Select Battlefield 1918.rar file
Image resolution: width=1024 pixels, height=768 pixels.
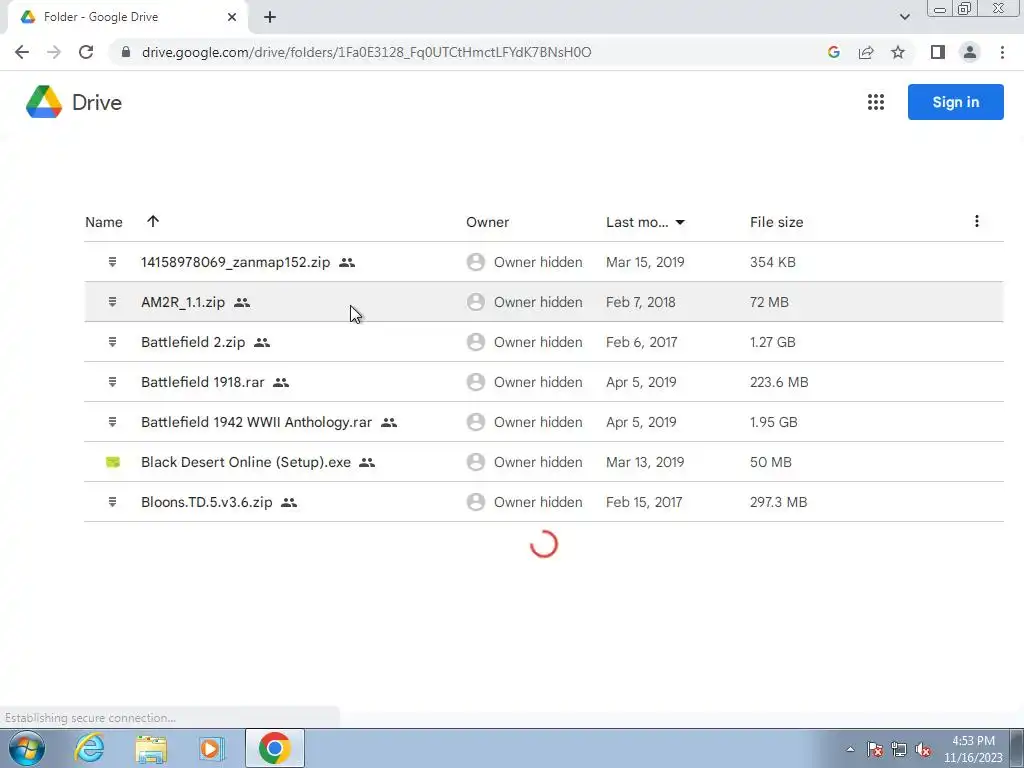click(x=543, y=382)
